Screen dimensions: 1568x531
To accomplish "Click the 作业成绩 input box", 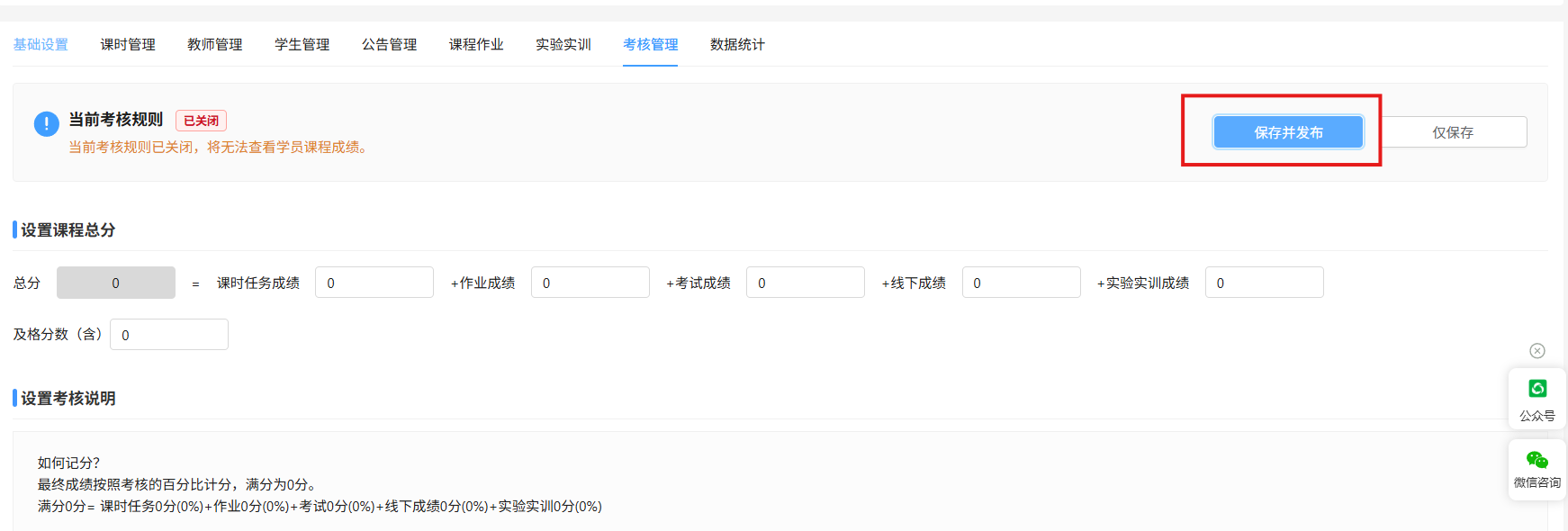I will click(590, 283).
